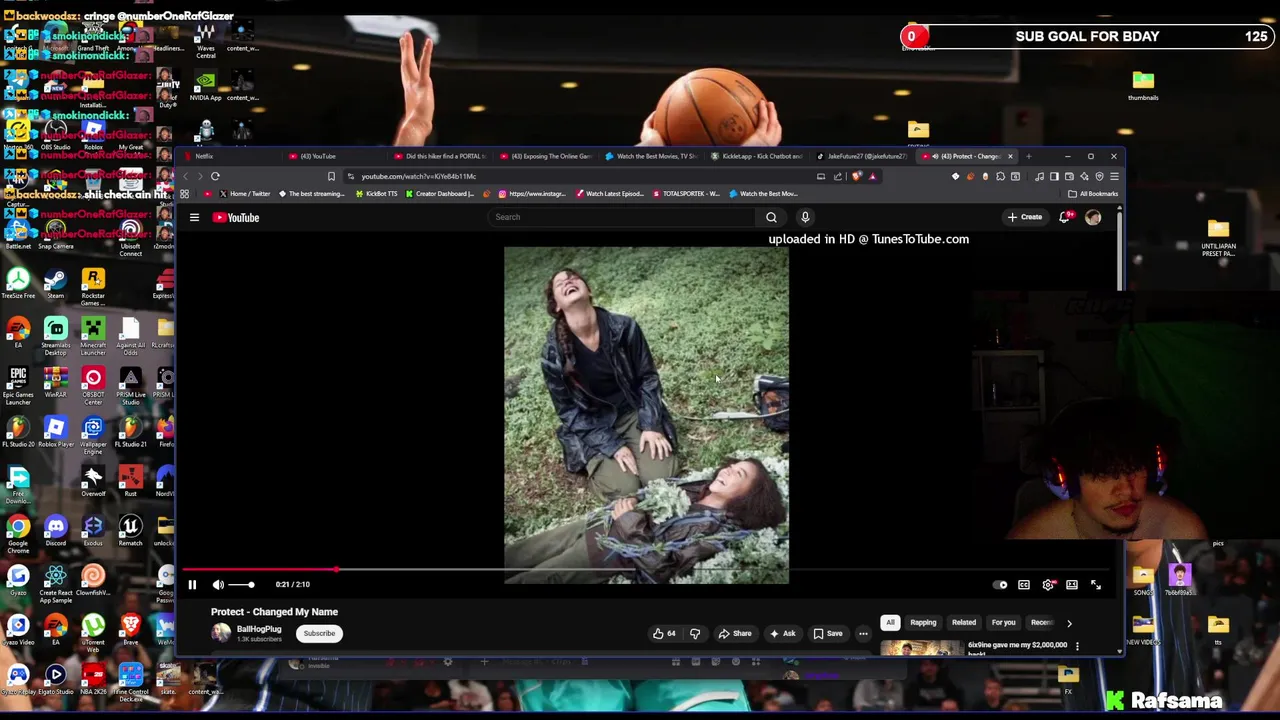Turn on closed captions in the player

[x=1024, y=585]
